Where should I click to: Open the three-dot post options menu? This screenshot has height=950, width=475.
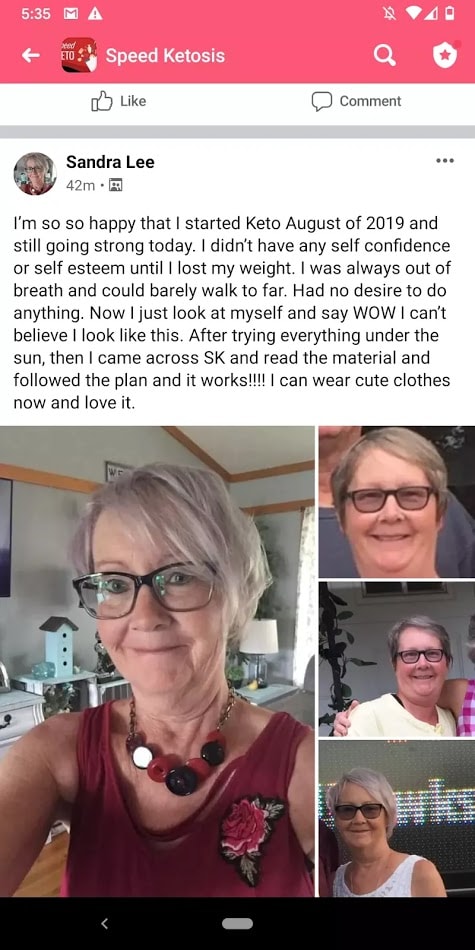[x=445, y=161]
